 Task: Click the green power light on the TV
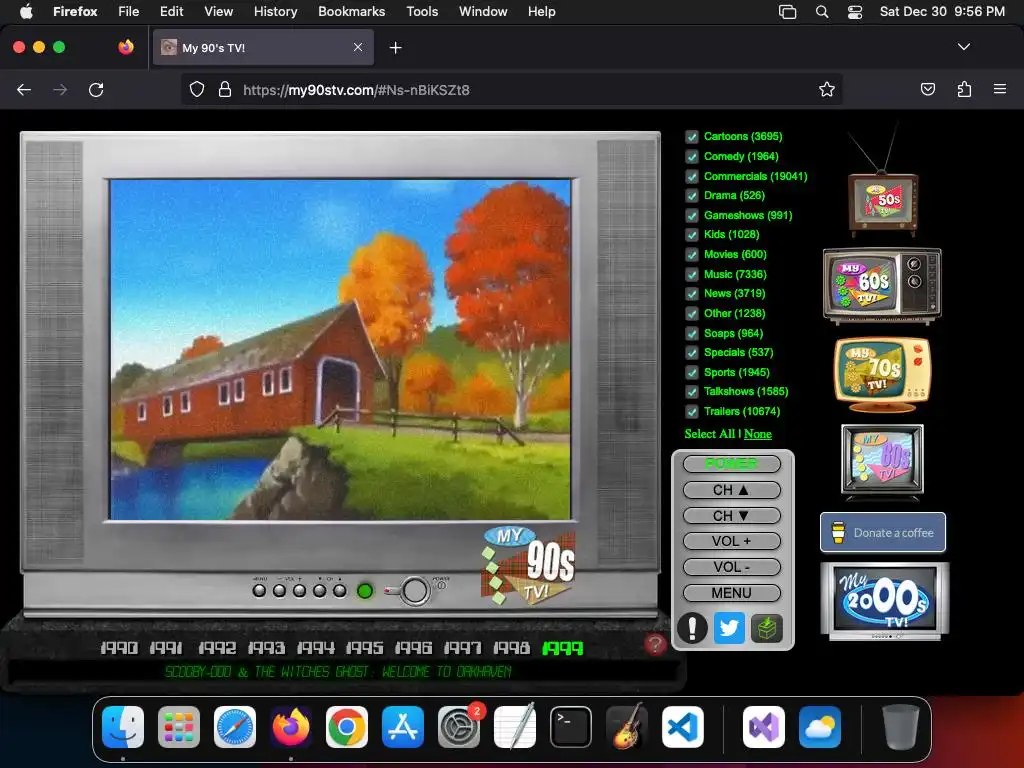click(x=365, y=591)
